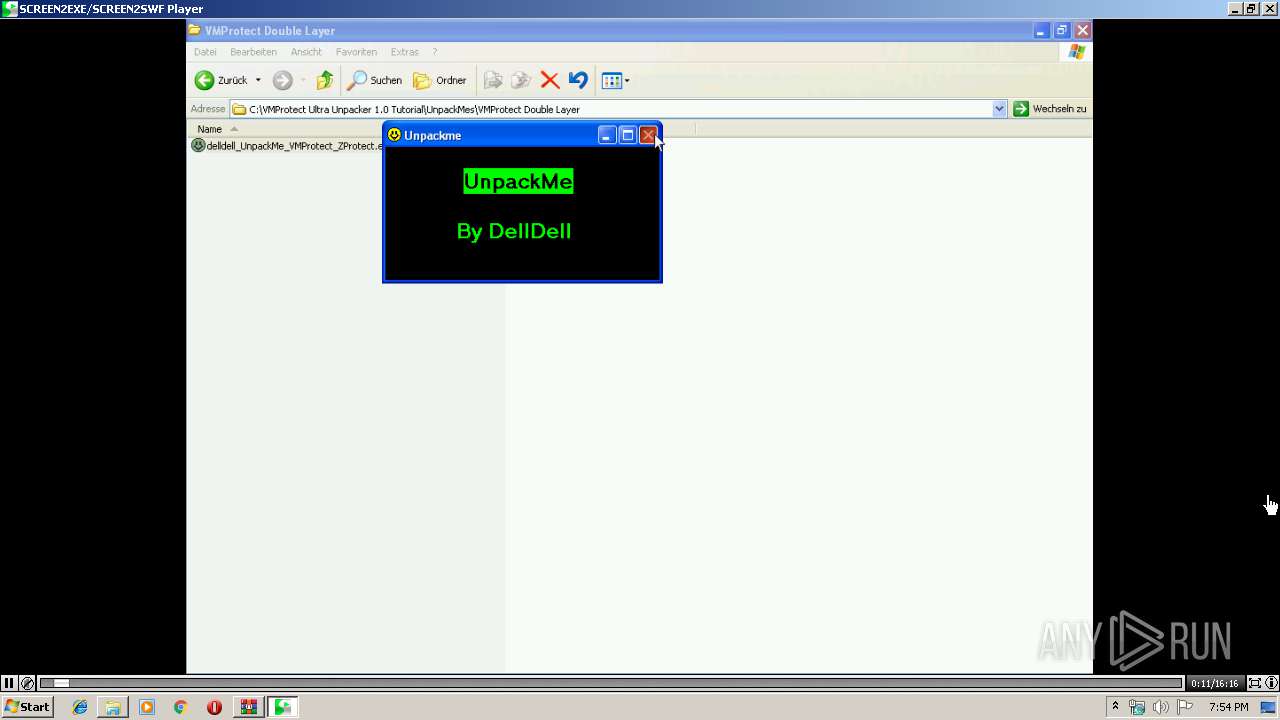The height and width of the screenshot is (720, 1280).
Task: Minimize the Unpackme window
Action: (607, 135)
